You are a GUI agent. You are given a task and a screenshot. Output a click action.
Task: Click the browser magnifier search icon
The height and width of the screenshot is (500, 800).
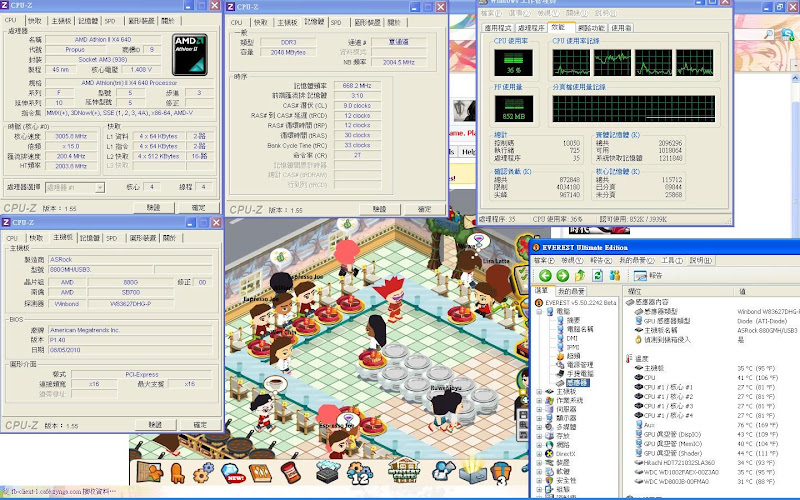[769, 34]
